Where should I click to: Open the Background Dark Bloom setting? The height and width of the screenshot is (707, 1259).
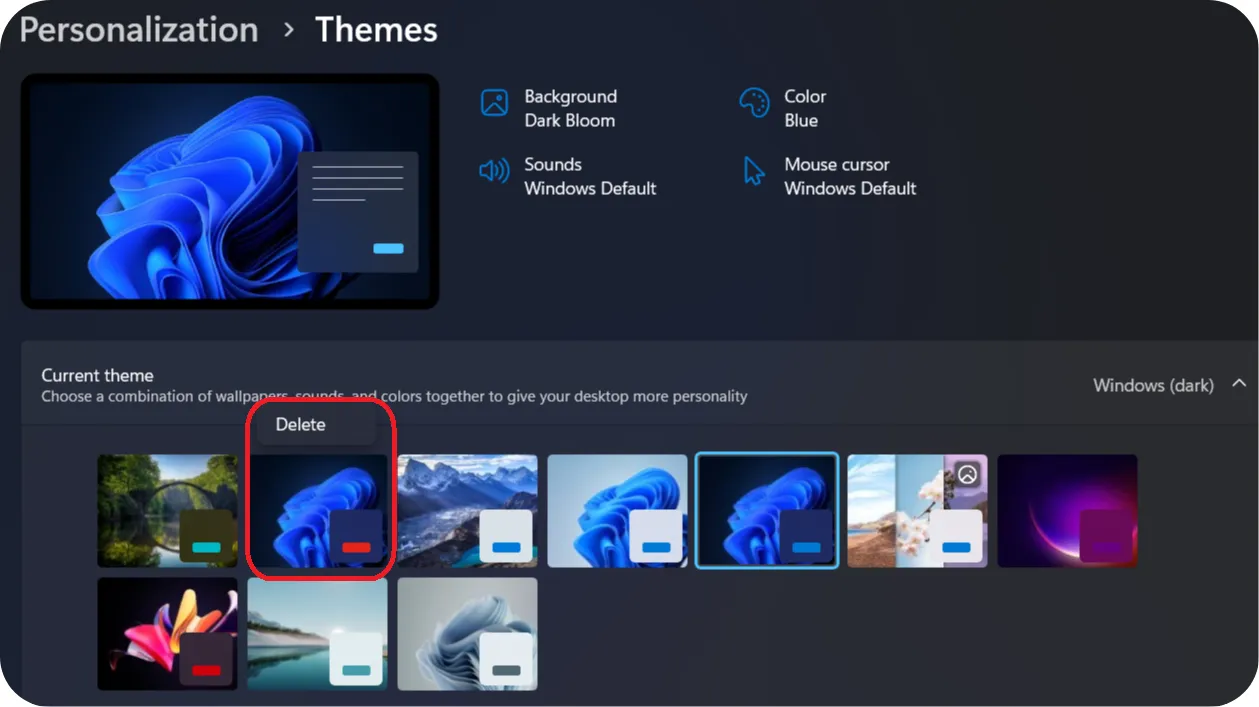[x=550, y=108]
